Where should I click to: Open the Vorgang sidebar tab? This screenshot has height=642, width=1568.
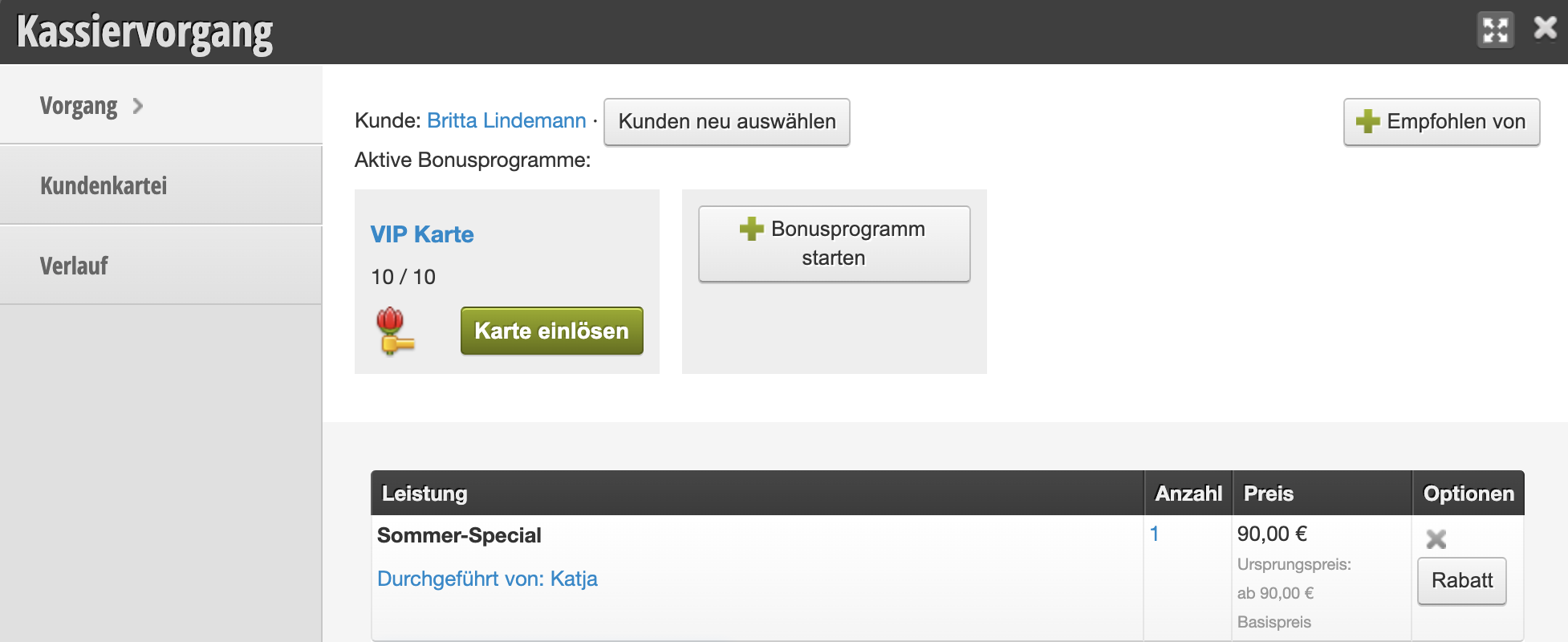(160, 105)
